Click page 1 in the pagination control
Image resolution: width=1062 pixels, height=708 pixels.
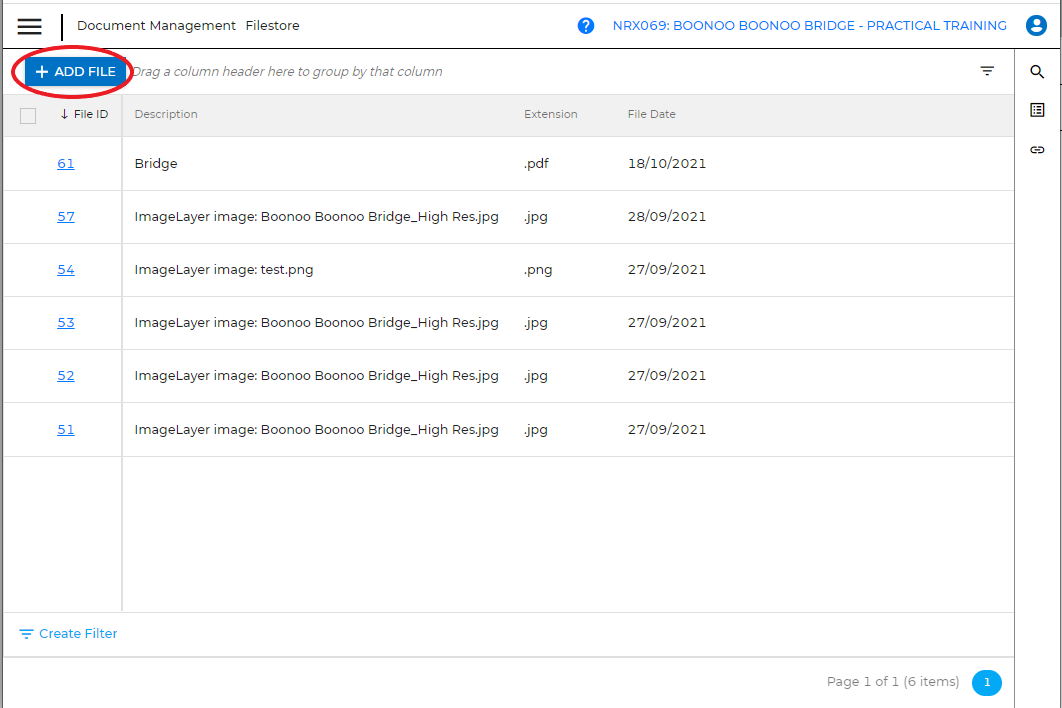pyautogui.click(x=987, y=682)
